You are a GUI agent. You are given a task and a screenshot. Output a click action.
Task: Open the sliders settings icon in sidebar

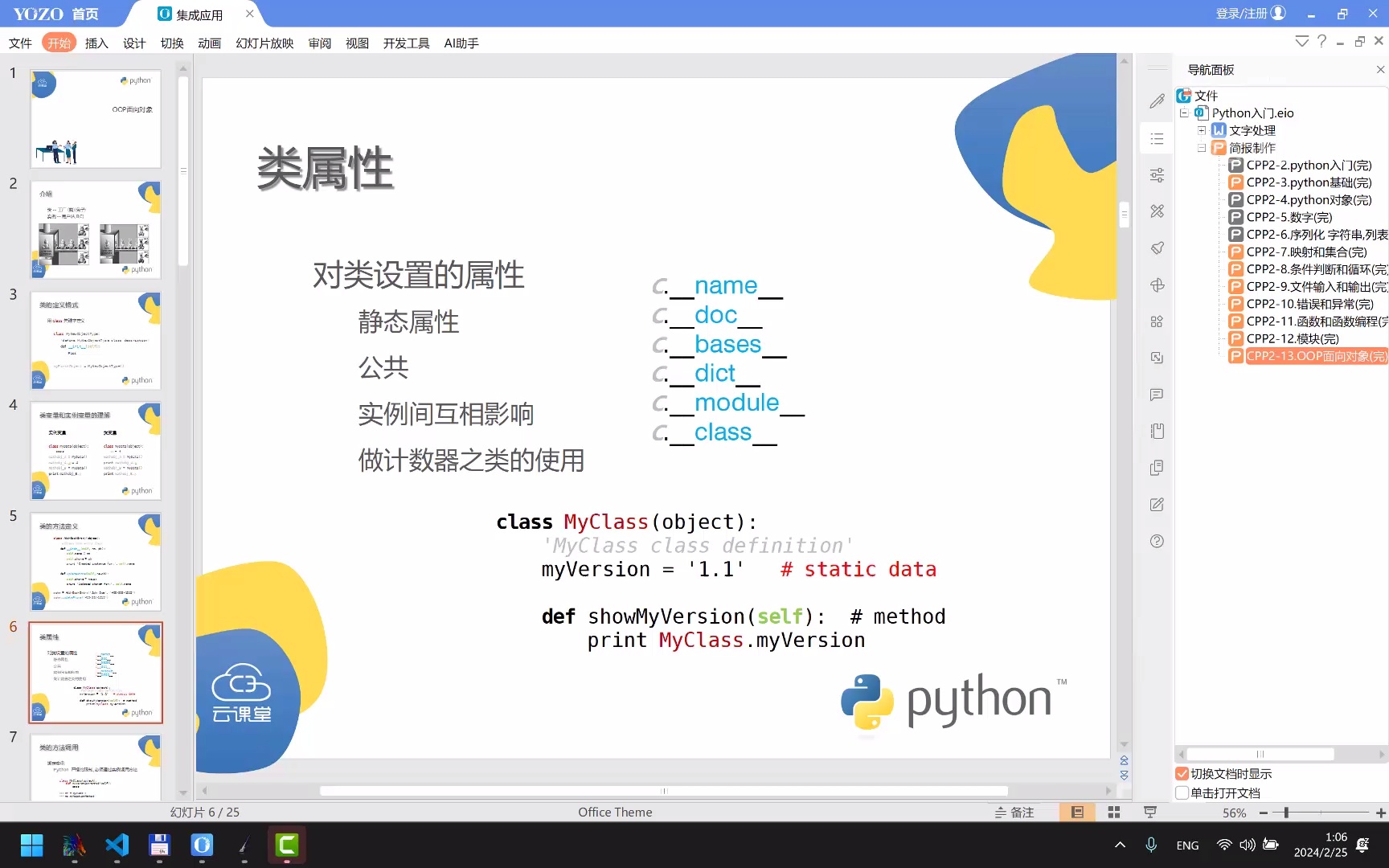1157,175
